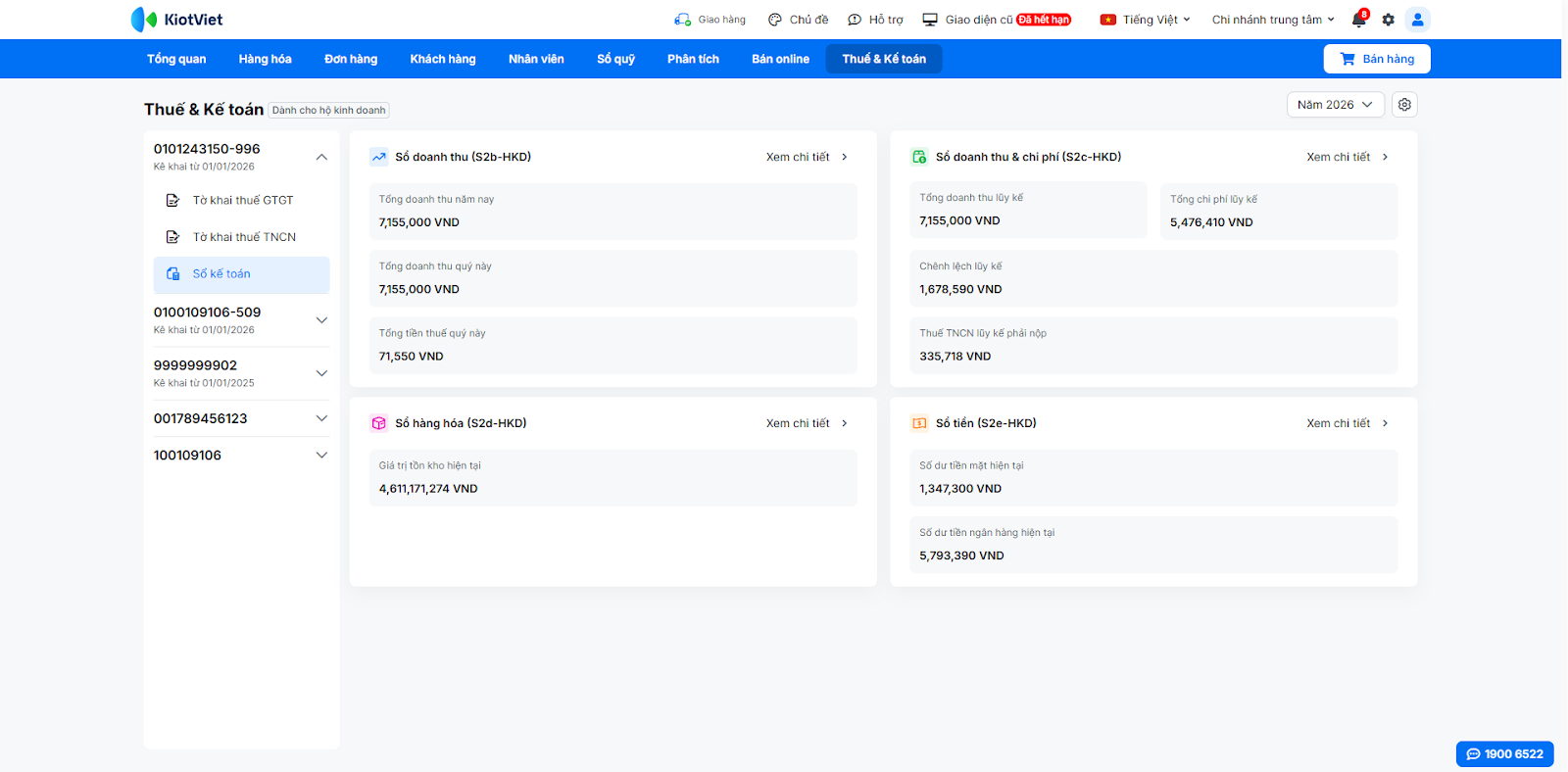View details of Sổ tiền (S2e-HKD)
Image resolution: width=1568 pixels, height=772 pixels.
click(x=1347, y=423)
